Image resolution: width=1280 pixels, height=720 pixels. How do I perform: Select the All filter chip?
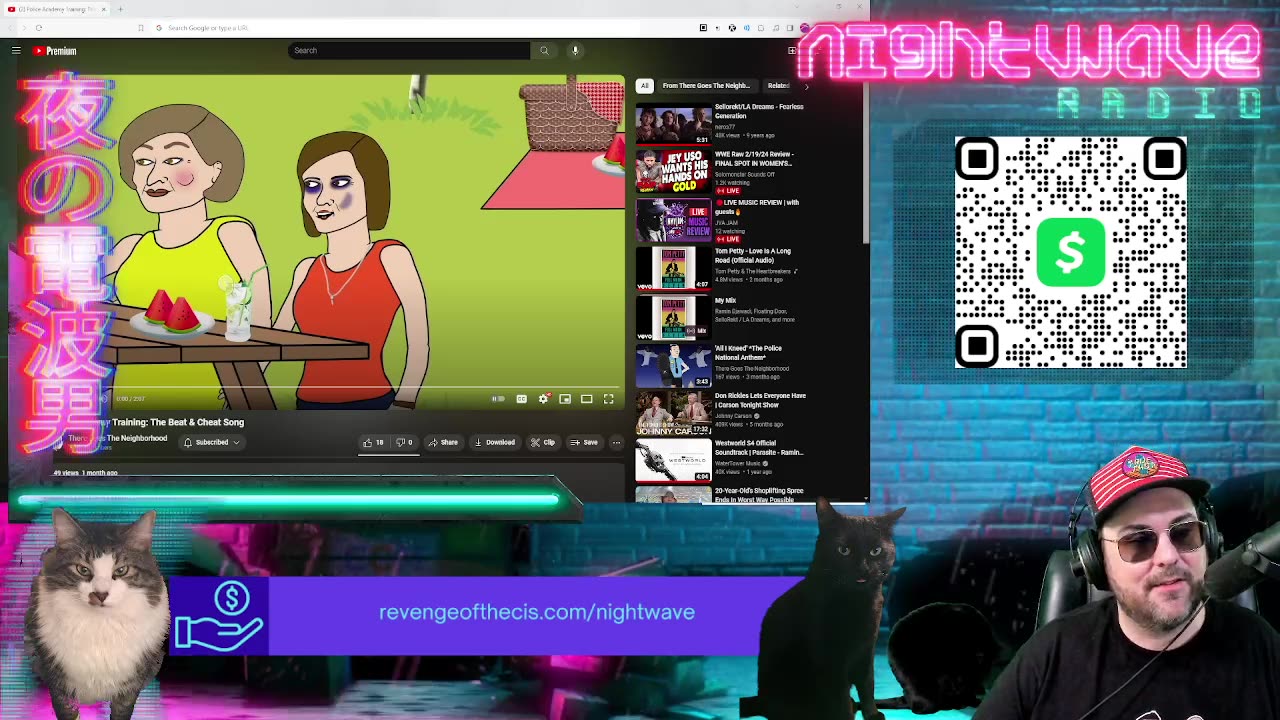(x=645, y=85)
